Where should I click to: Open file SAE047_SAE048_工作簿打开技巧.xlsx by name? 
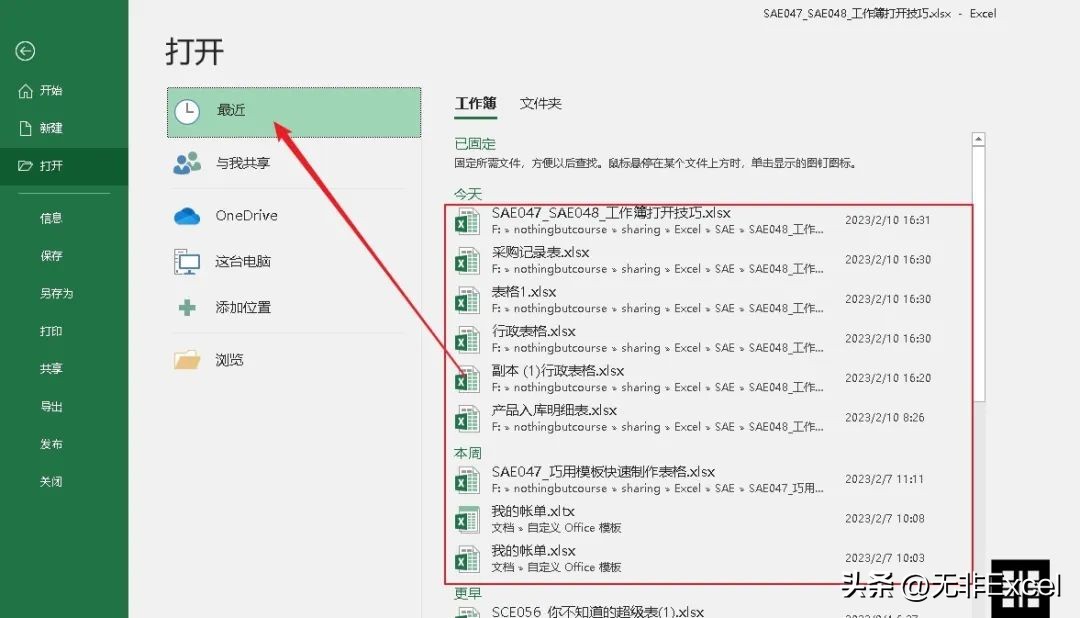(611, 213)
